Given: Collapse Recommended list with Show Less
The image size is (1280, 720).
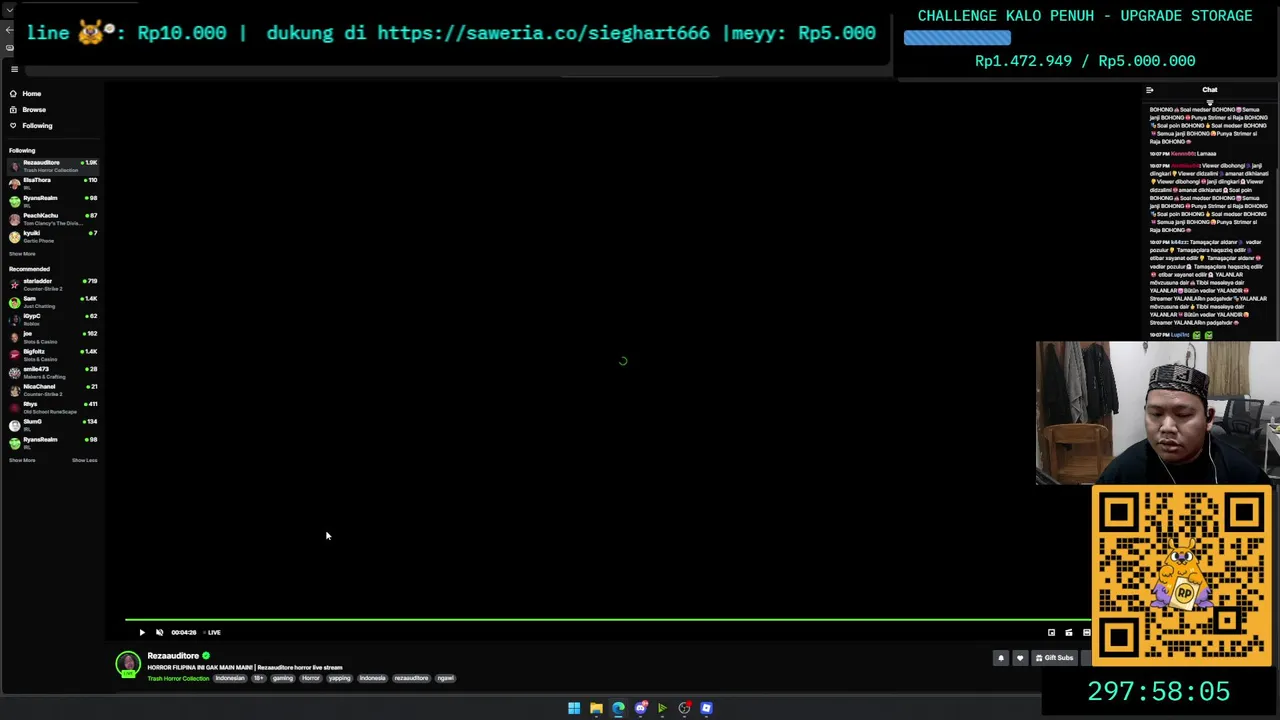Looking at the screenshot, I should point(84,460).
